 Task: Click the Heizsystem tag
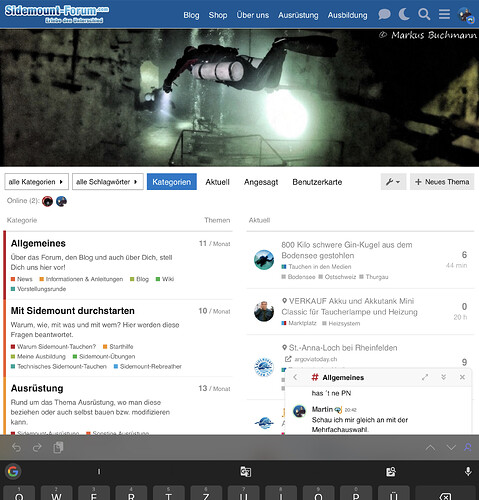pyautogui.click(x=341, y=323)
